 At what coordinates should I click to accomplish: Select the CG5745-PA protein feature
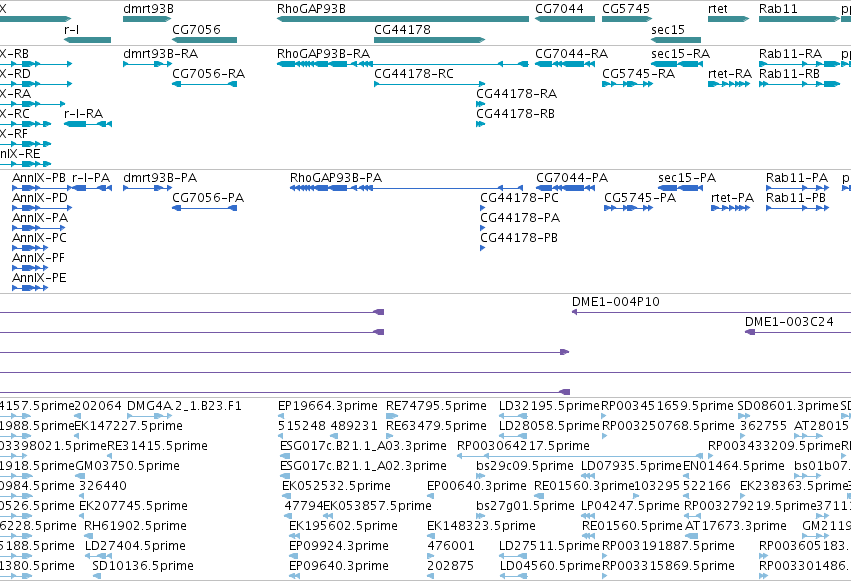[628, 208]
